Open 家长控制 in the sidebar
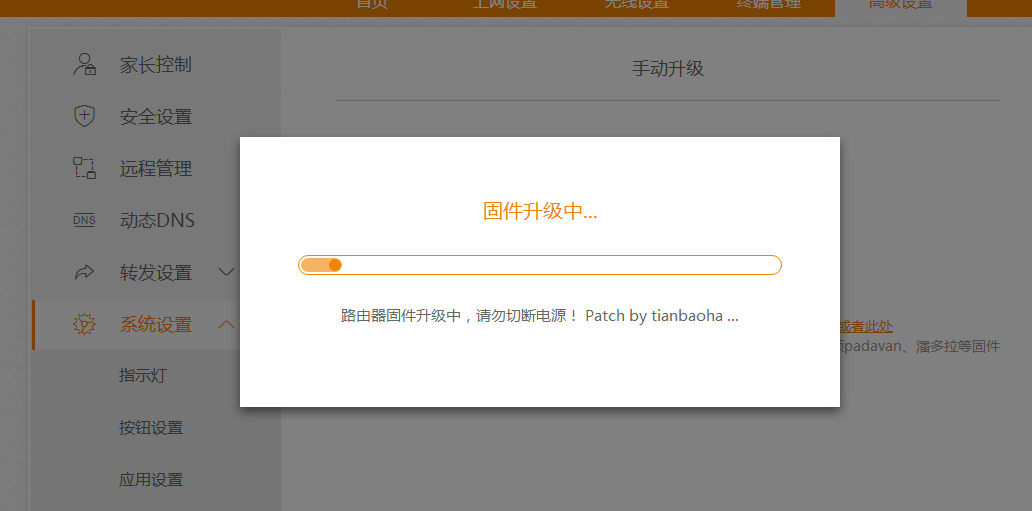Screen dimensions: 1032x511 [155, 65]
